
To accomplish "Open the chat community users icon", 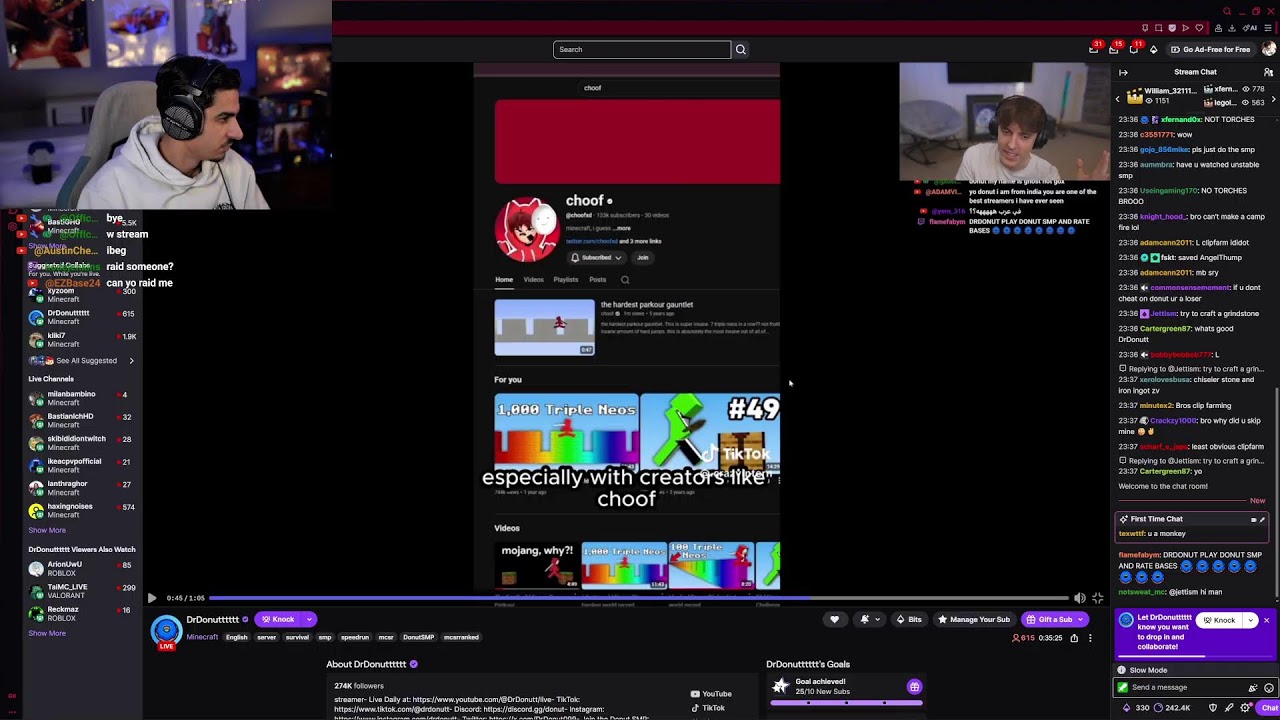I will pyautogui.click(x=1268, y=72).
